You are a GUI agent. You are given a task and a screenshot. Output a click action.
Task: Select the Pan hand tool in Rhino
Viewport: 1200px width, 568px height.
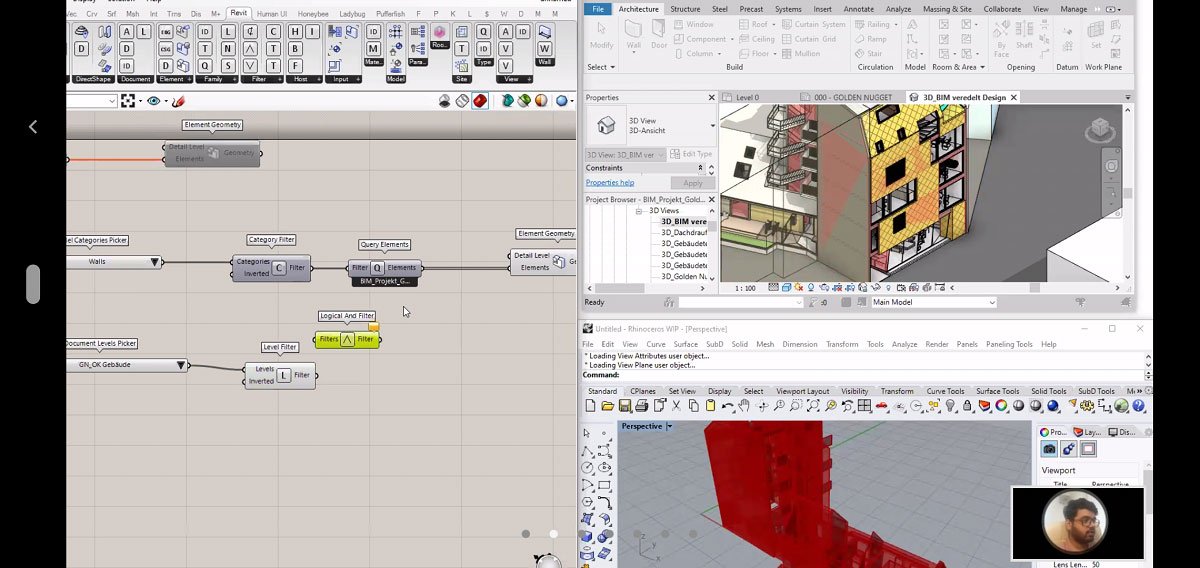click(x=743, y=406)
